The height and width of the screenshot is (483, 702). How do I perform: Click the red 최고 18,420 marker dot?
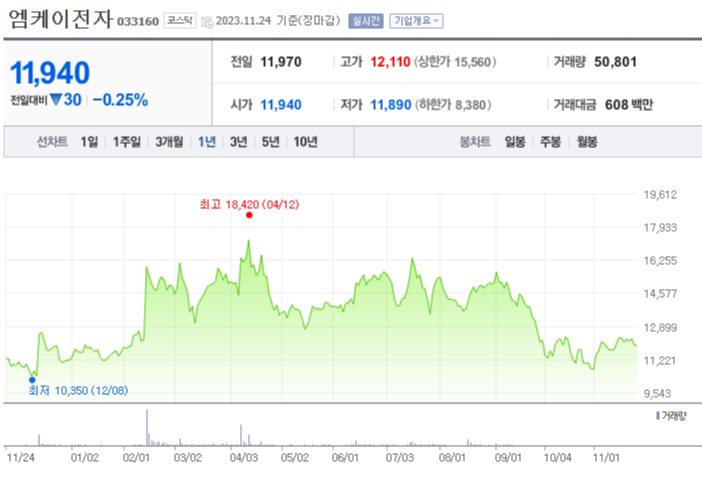(249, 215)
